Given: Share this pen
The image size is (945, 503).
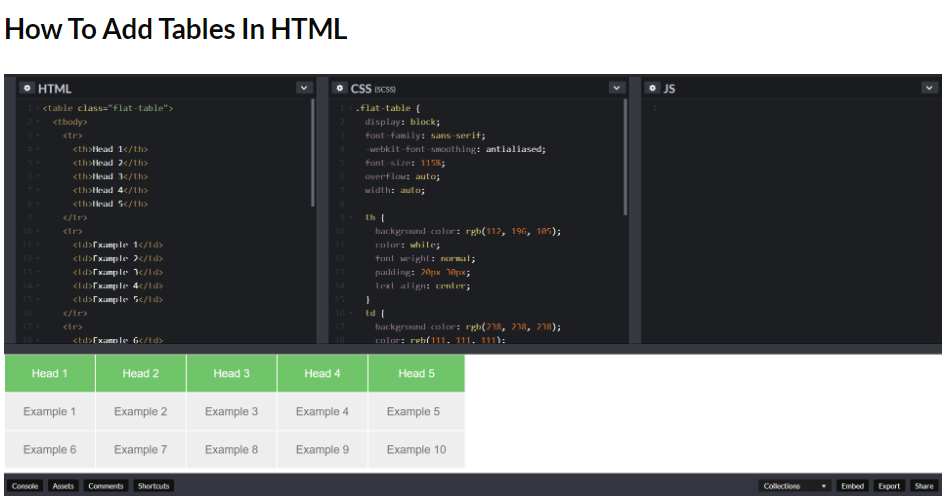Looking at the screenshot, I should 924,486.
